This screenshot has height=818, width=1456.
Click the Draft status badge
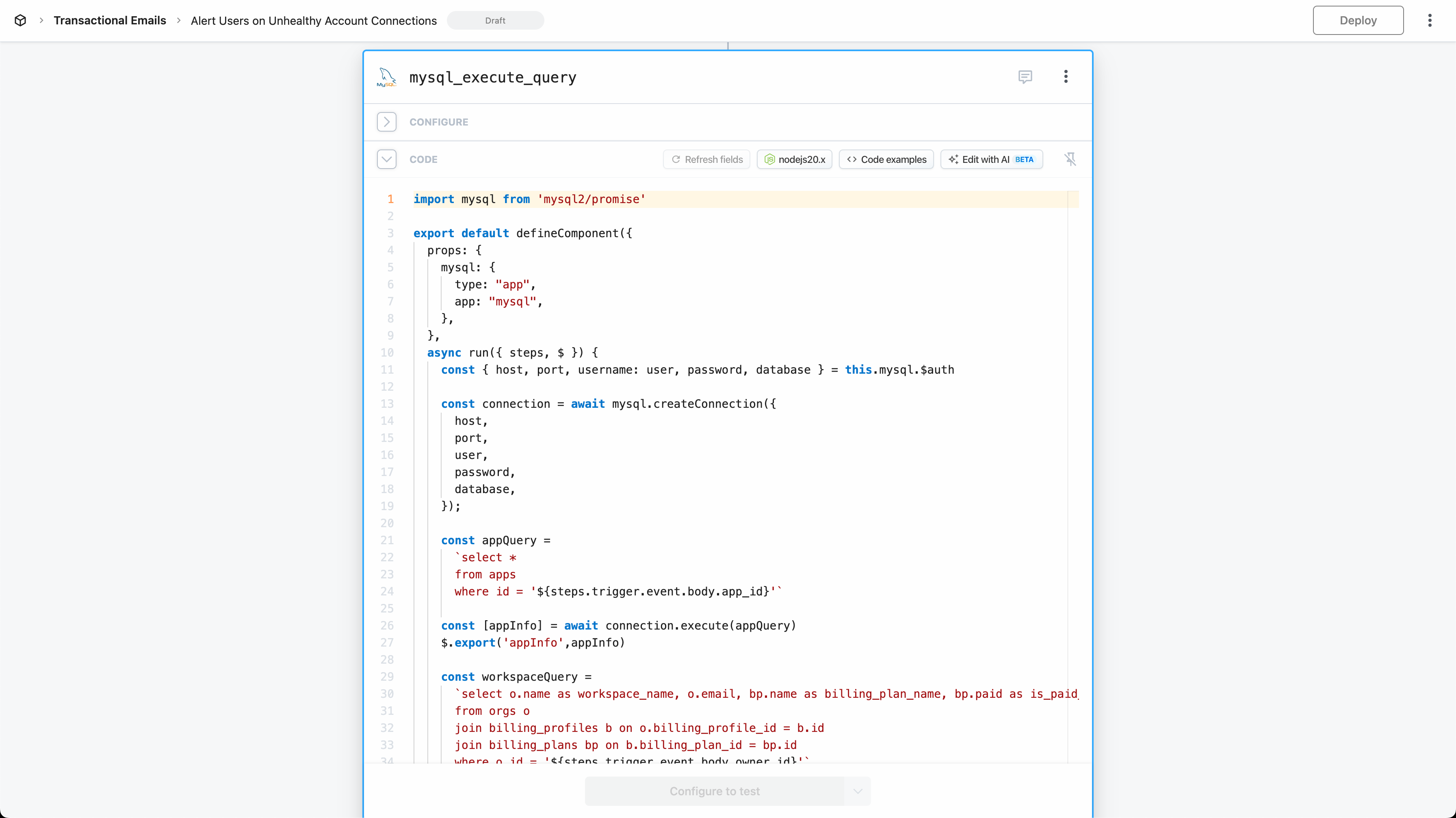[x=495, y=20]
